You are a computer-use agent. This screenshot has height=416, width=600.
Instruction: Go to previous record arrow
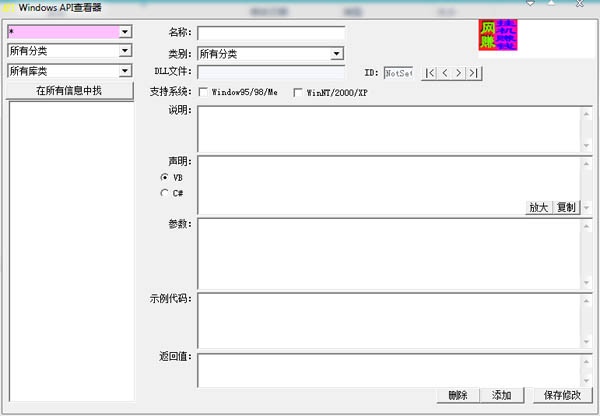point(444,73)
